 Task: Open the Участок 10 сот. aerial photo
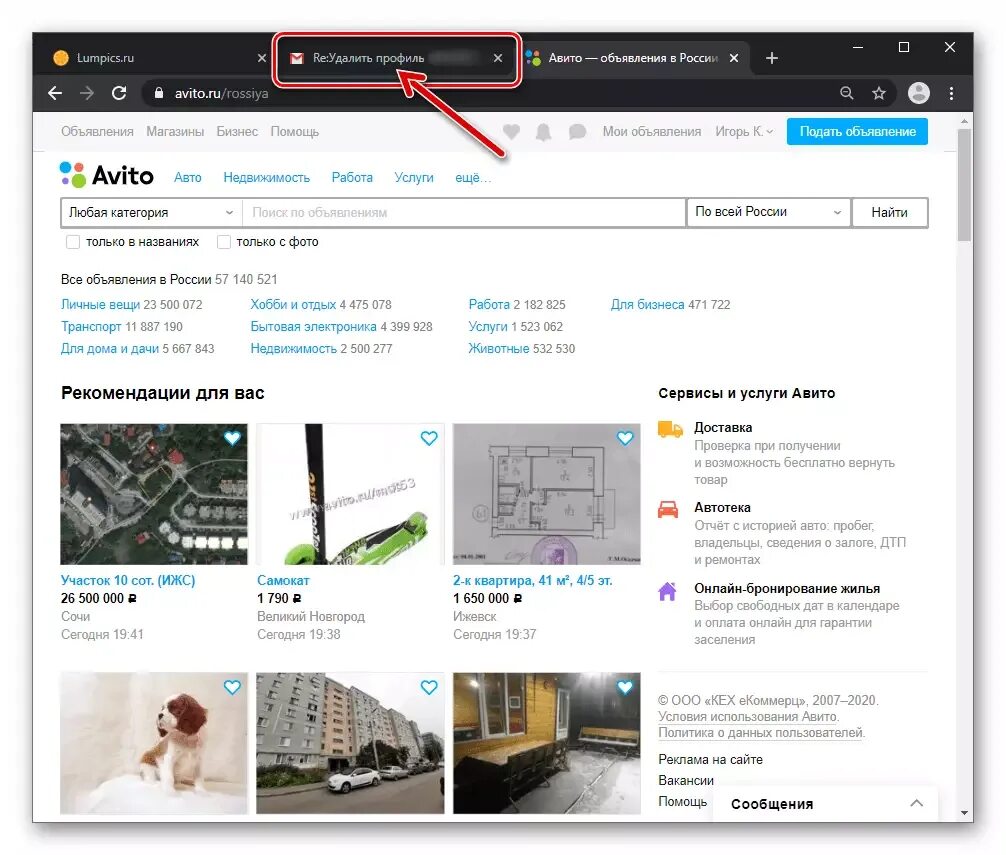154,494
